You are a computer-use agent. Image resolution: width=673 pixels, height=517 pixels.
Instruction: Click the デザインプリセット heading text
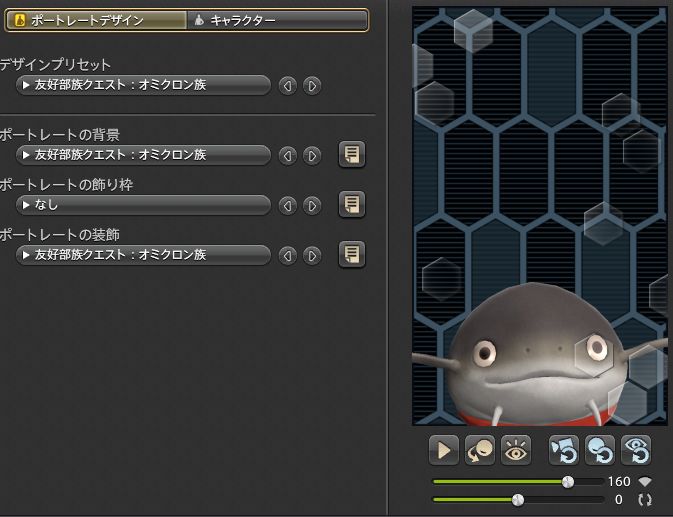click(55, 65)
